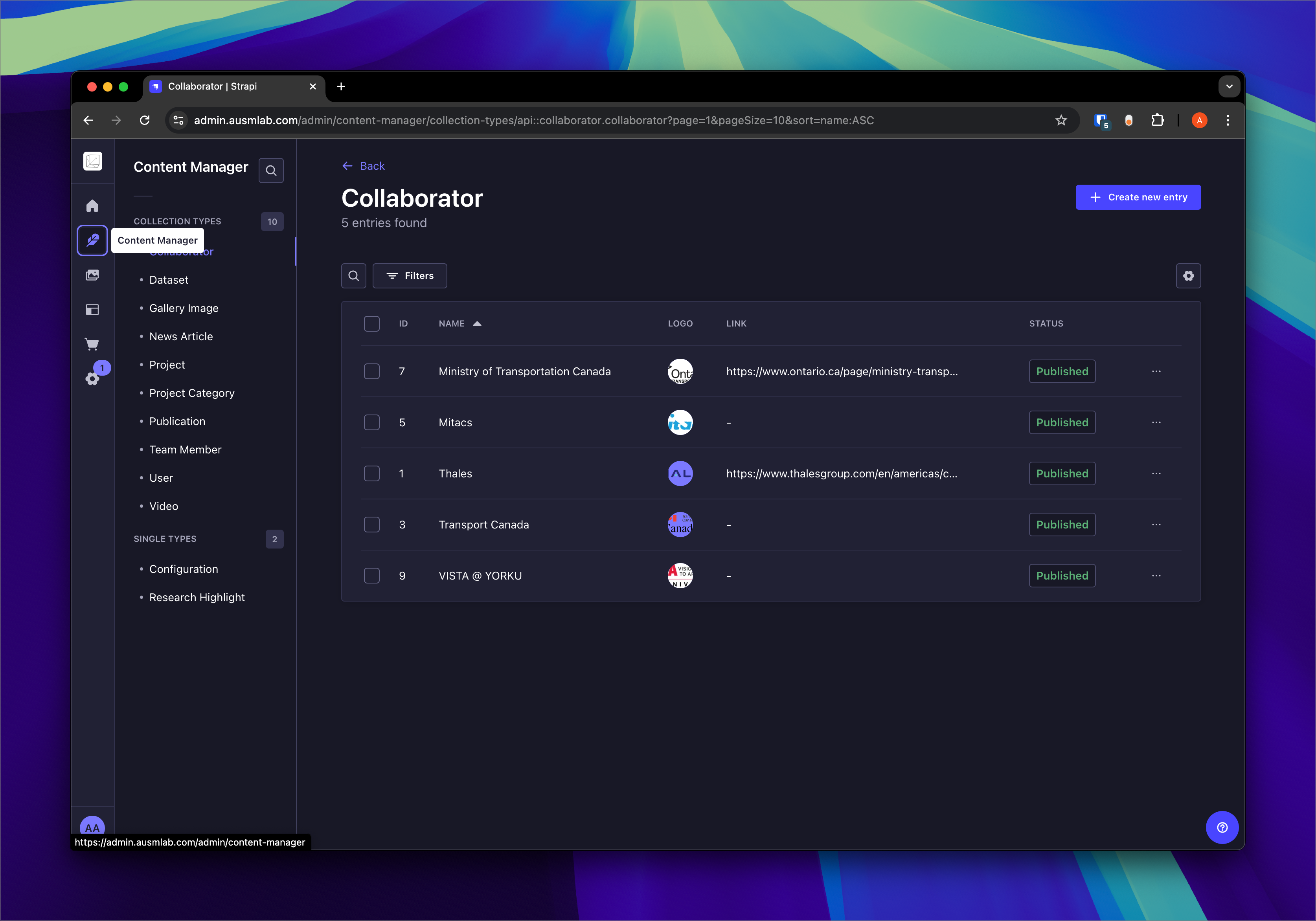Open row actions menu for Transport Canada
Image resolution: width=1316 pixels, height=921 pixels.
(x=1156, y=525)
